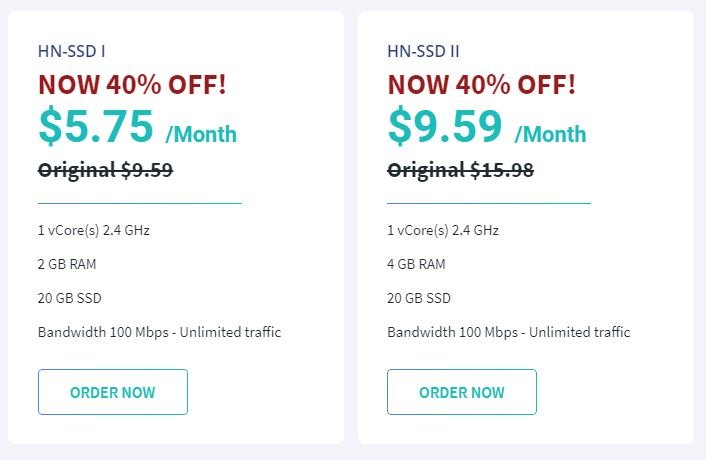The width and height of the screenshot is (706, 460).
Task: Click the $9.59 teal price text
Action: 445,126
